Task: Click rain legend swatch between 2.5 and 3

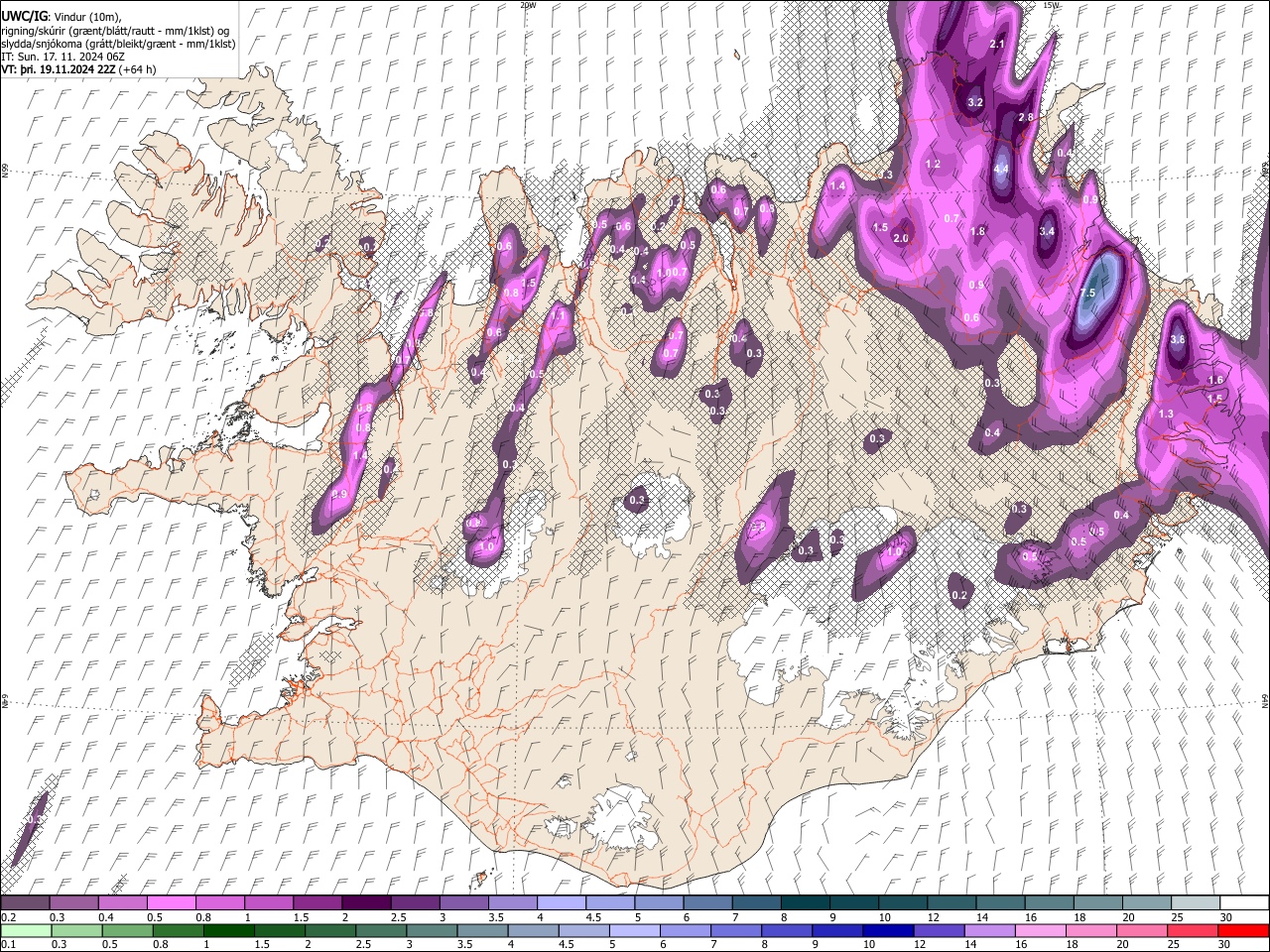Action: pyautogui.click(x=382, y=930)
